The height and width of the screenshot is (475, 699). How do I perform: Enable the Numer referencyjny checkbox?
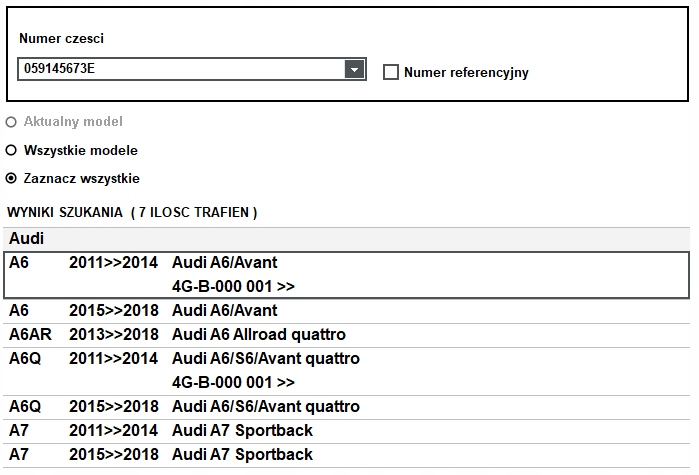click(x=391, y=72)
